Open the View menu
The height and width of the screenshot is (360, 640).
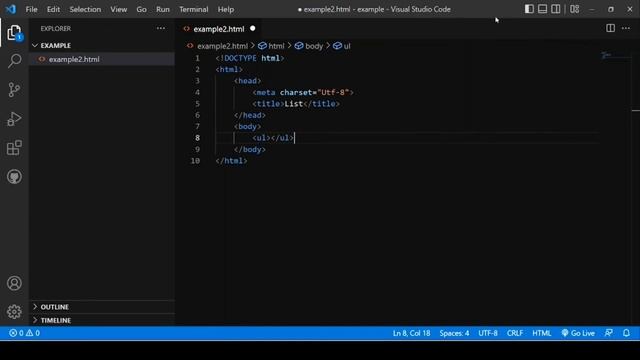click(118, 9)
